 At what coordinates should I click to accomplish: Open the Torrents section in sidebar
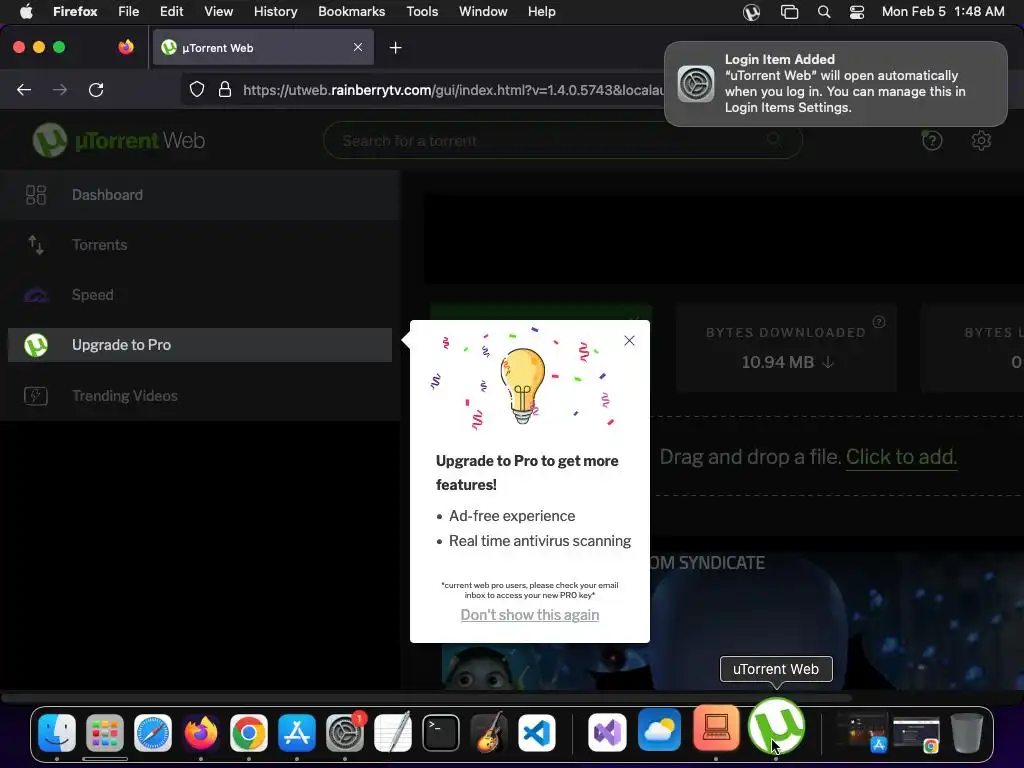pos(200,245)
